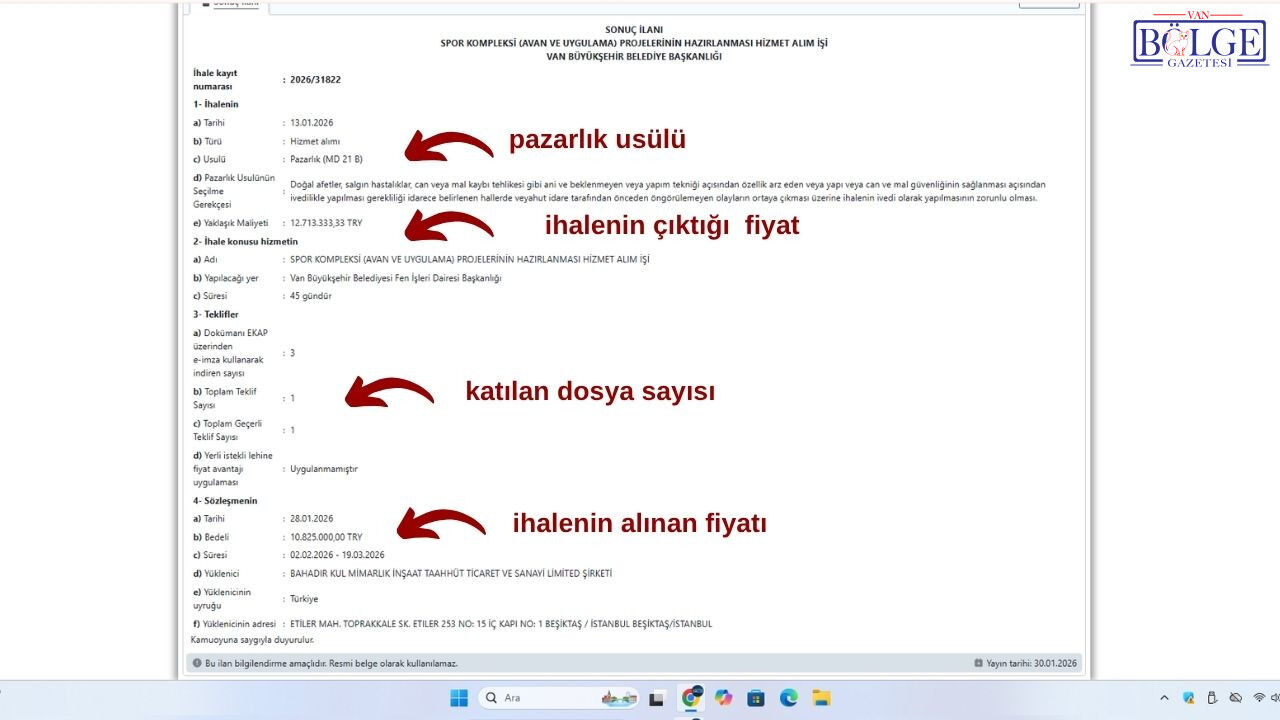
Task: Click the Usulü value Pazarlık (MD 21 B)
Action: point(327,159)
